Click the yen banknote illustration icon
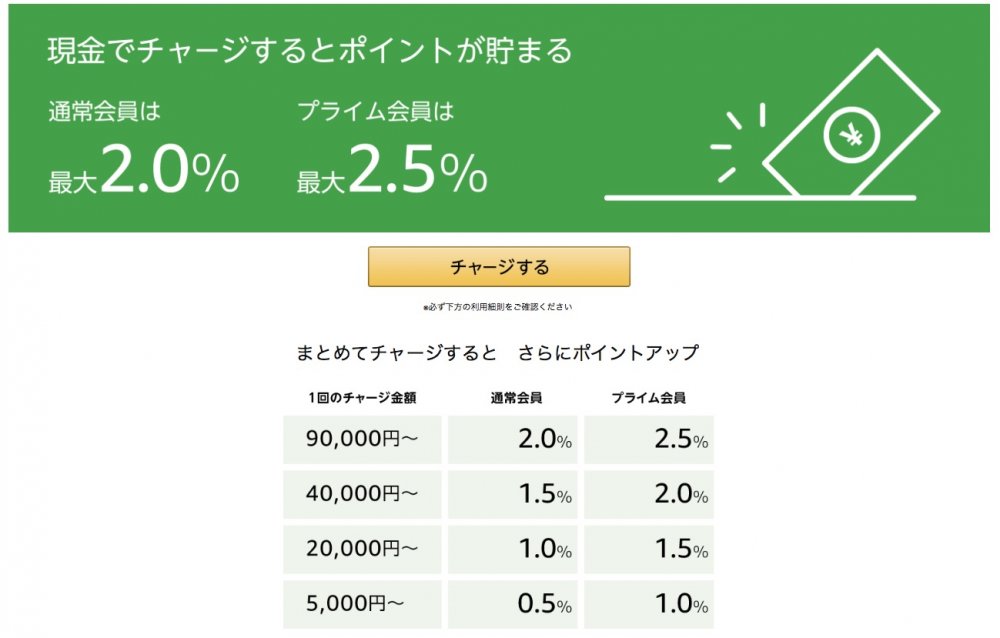Screen dimensions: 1000x638 pyautogui.click(x=851, y=123)
